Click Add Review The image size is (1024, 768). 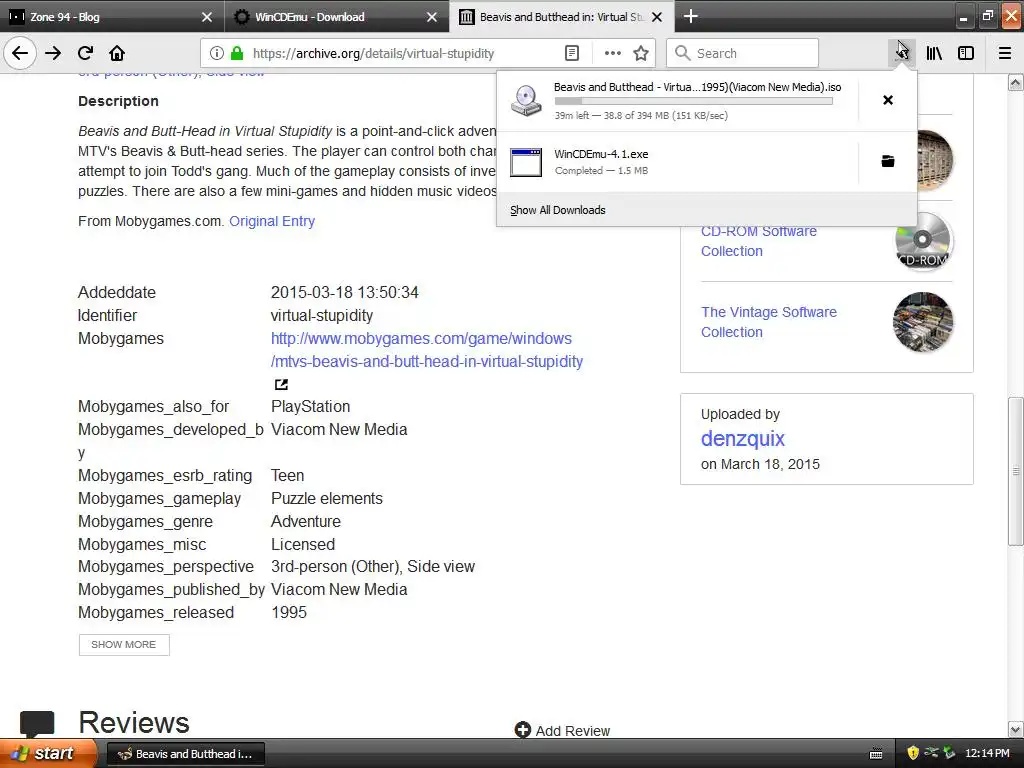pyautogui.click(x=562, y=730)
